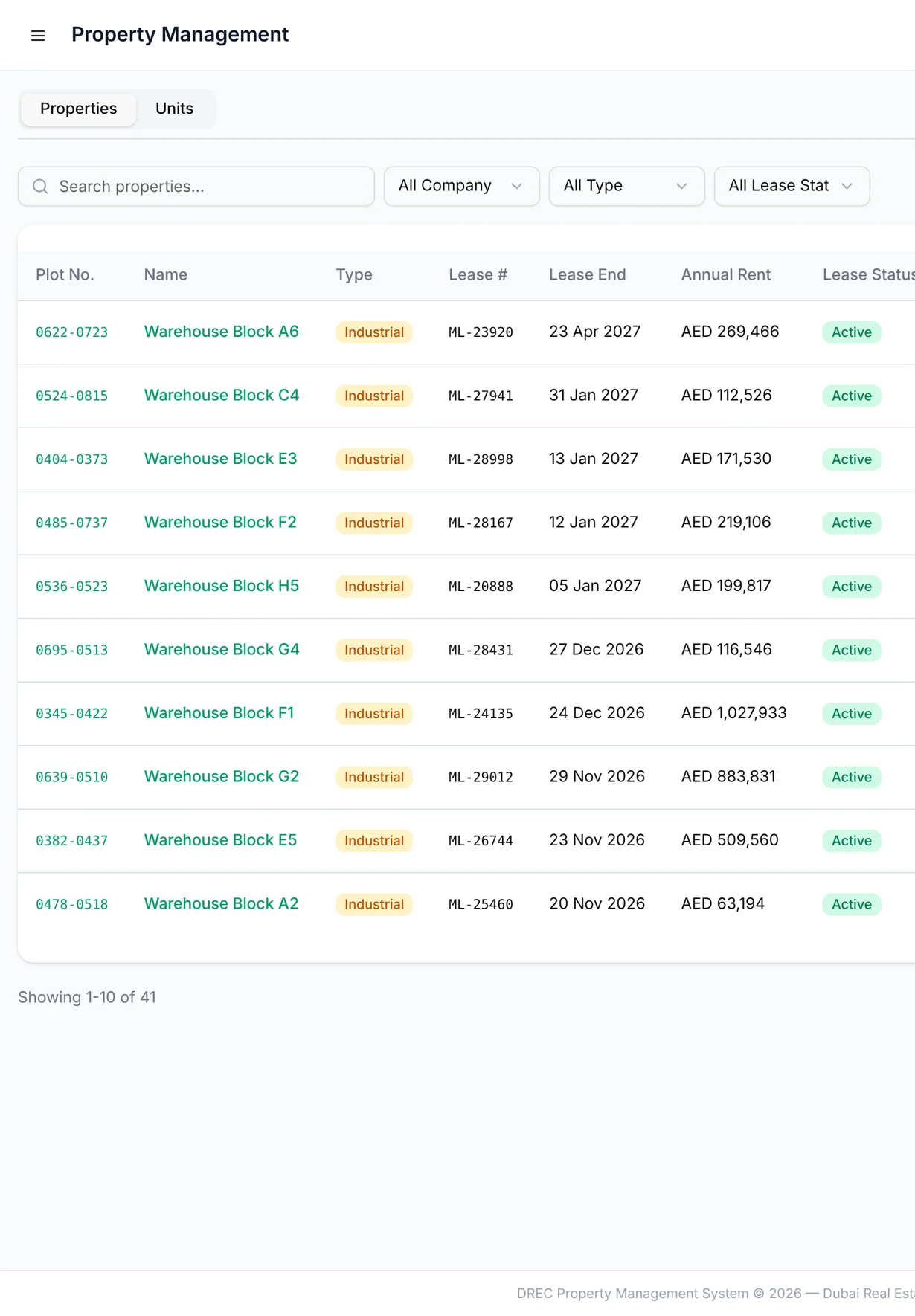Open Warehouse Block F1 property link
Screen dimensions: 915x1316
219,713
